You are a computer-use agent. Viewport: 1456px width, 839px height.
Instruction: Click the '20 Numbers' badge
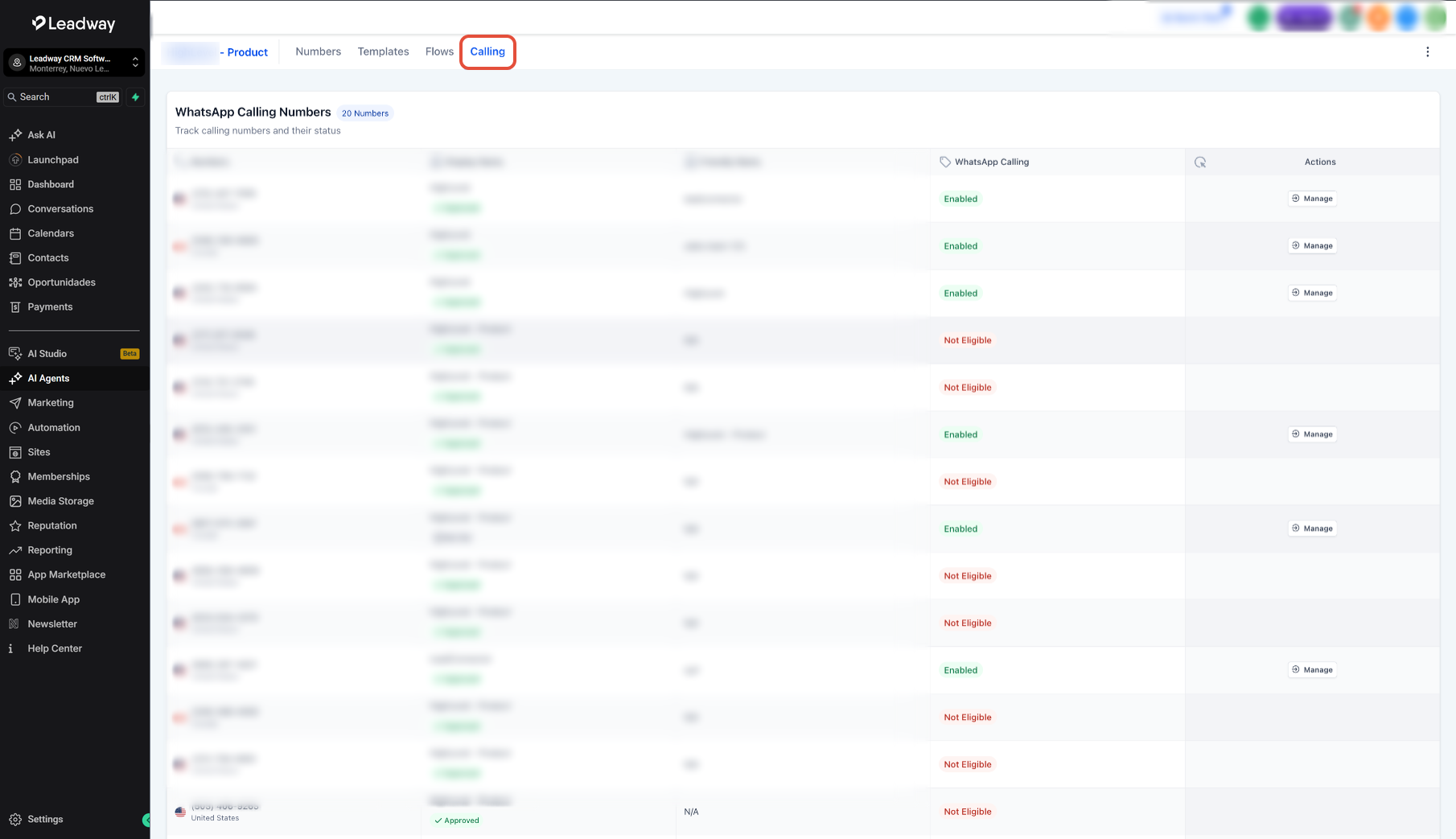click(365, 113)
